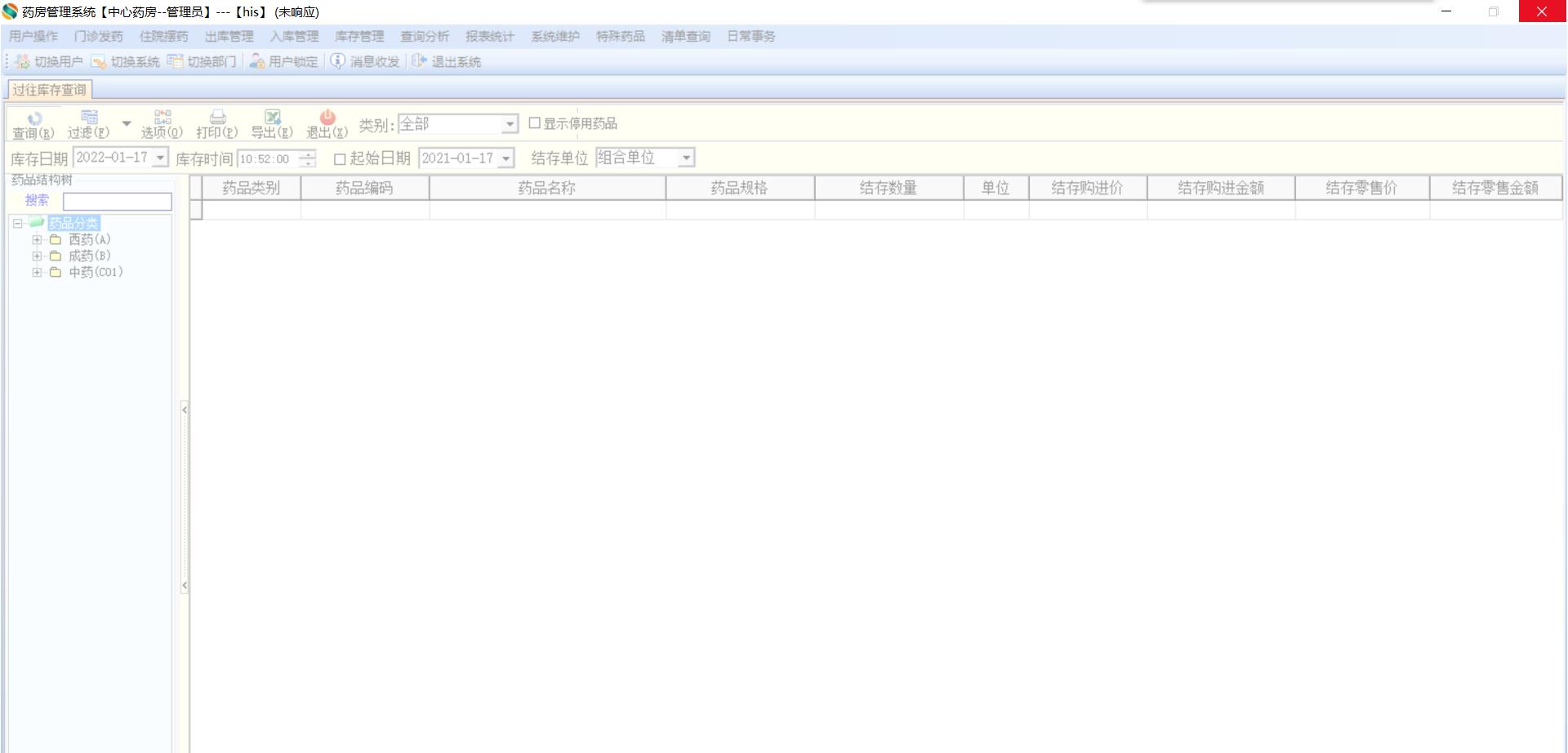This screenshot has height=753, width=1568.
Task: Click the 药品编码 column header
Action: [x=365, y=188]
